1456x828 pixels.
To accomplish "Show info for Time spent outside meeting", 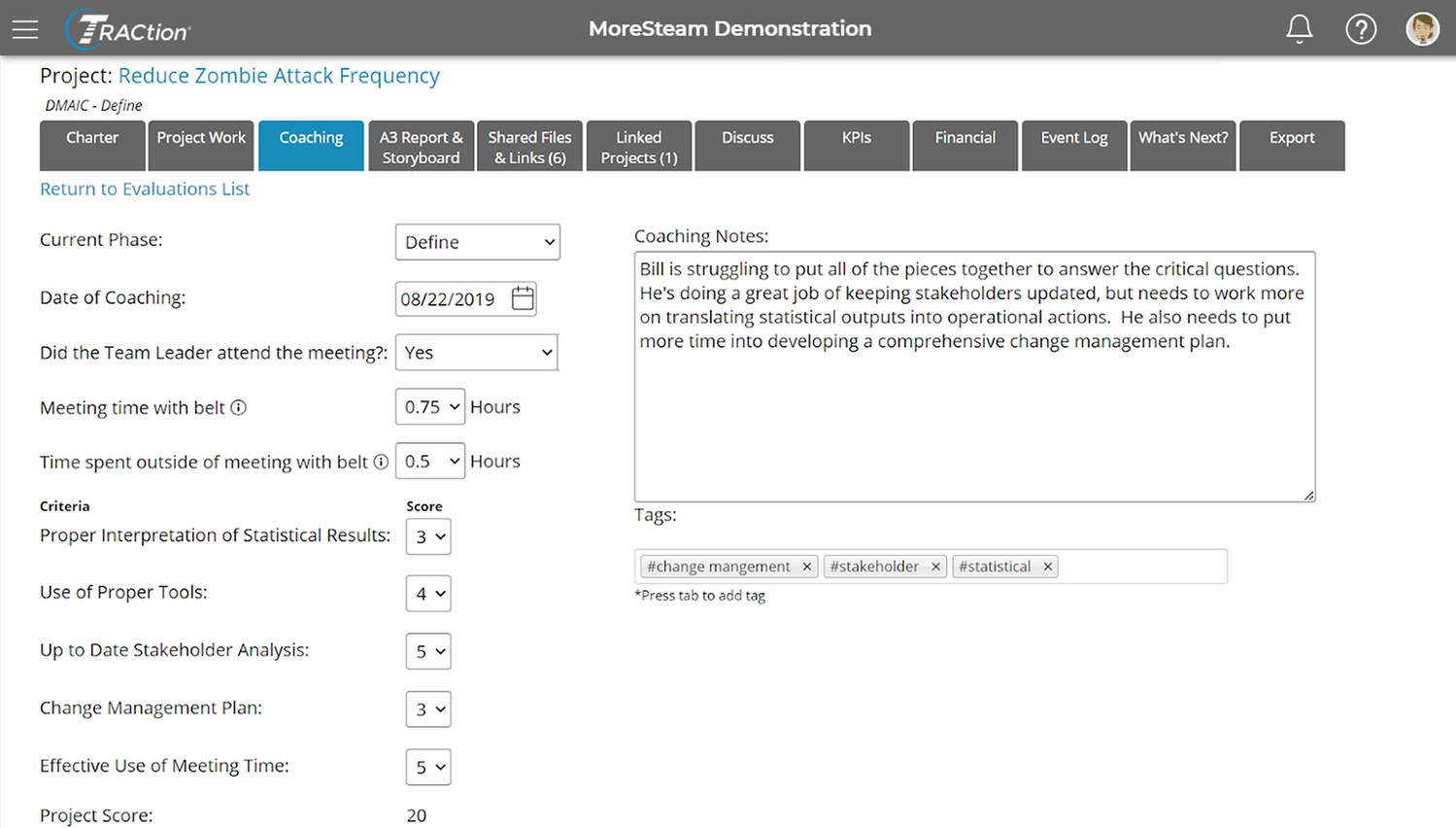I will (381, 462).
